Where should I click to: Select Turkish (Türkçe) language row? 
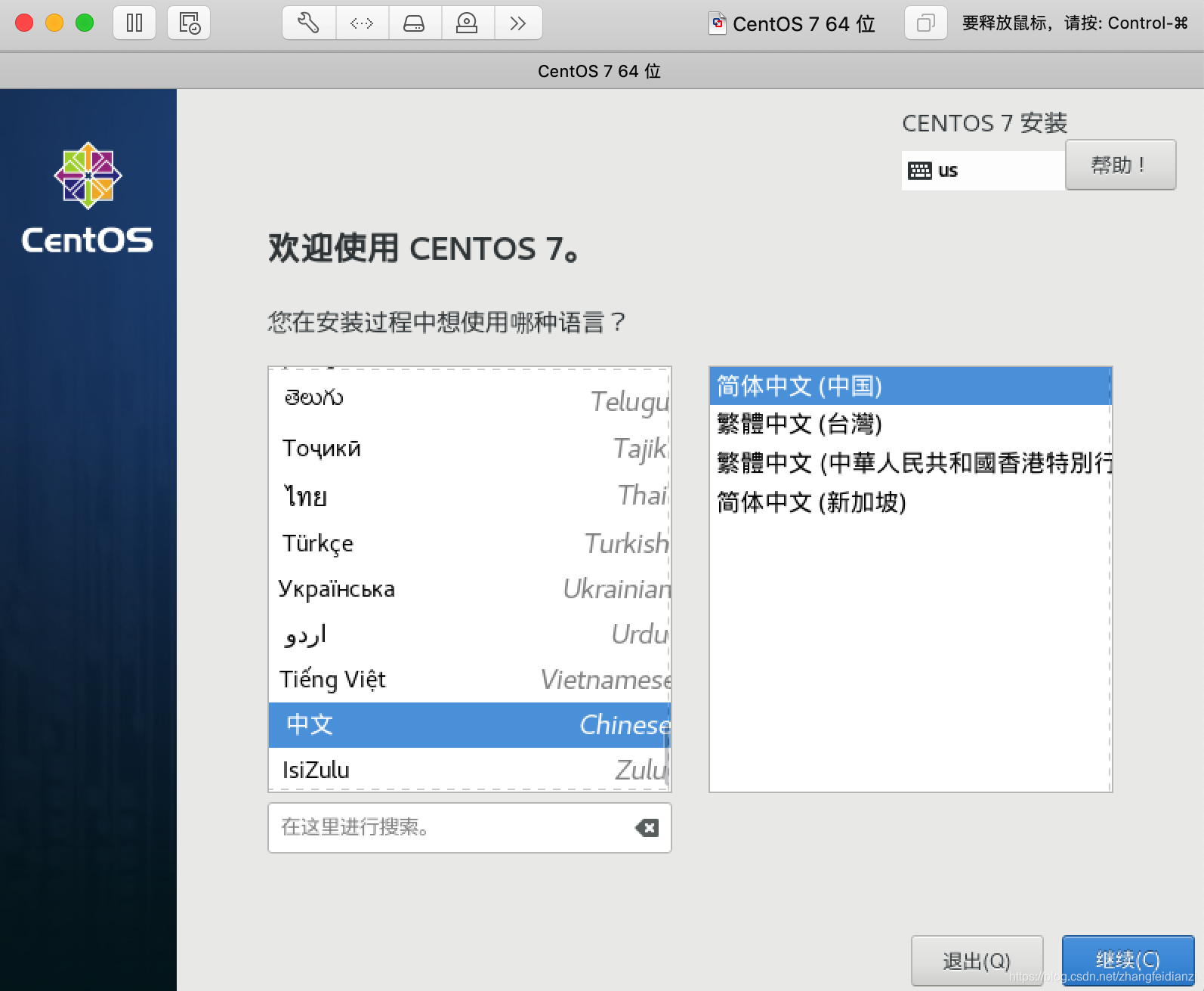pyautogui.click(x=469, y=543)
